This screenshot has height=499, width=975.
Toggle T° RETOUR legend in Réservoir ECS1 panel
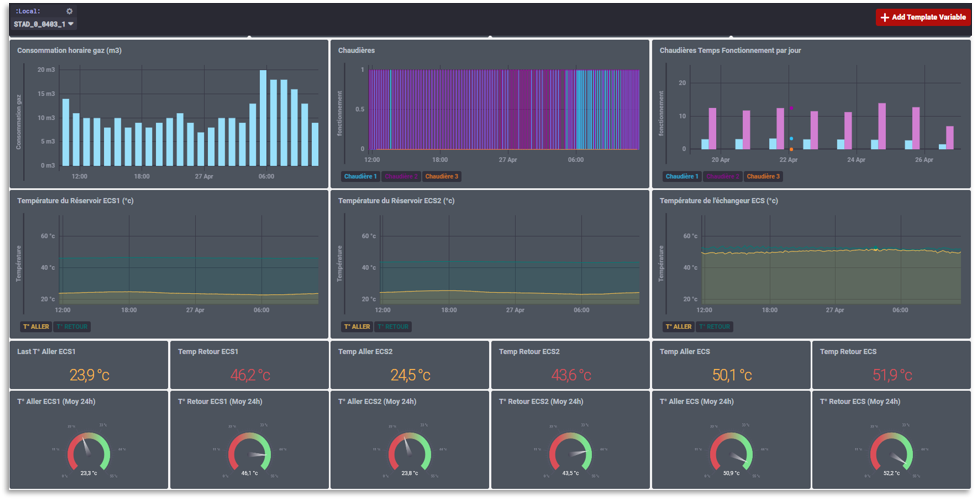tap(72, 327)
